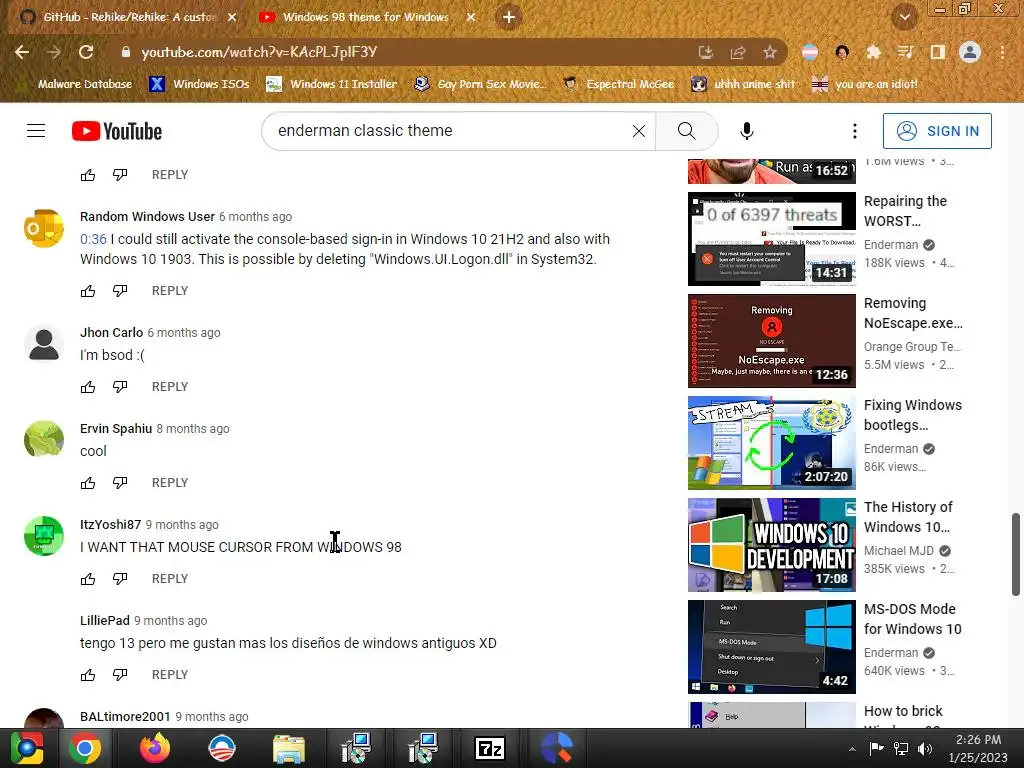Screen dimensions: 1024x768
Task: Click the install/download icon in address bar
Action: pos(706,52)
